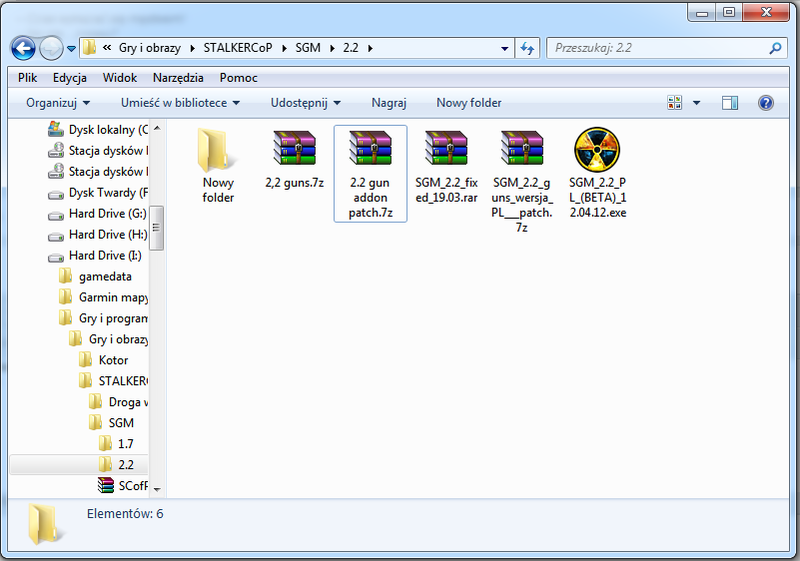Open the Edycja menu

[69, 78]
